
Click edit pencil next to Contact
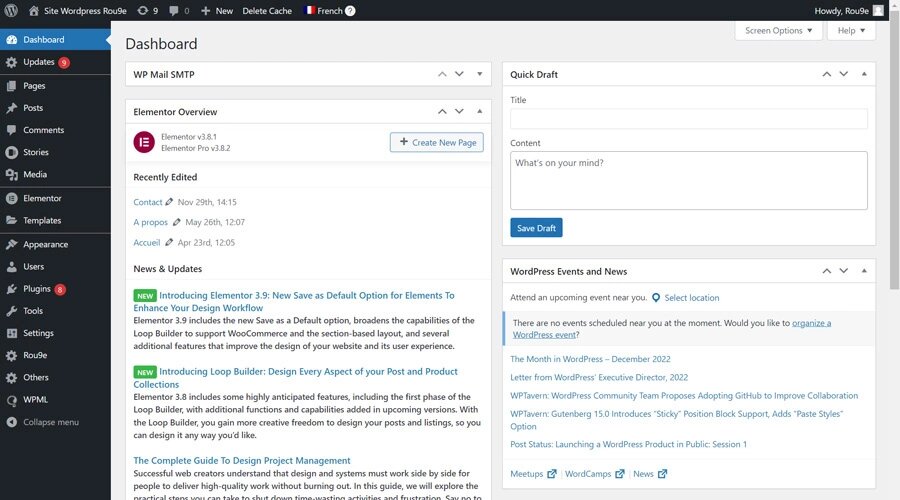(x=169, y=202)
